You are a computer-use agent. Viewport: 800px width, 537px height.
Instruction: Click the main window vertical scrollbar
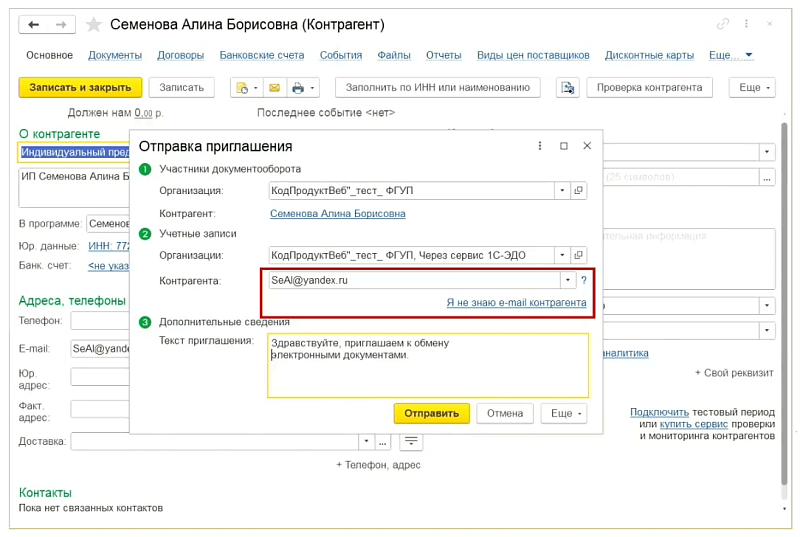click(x=784, y=303)
